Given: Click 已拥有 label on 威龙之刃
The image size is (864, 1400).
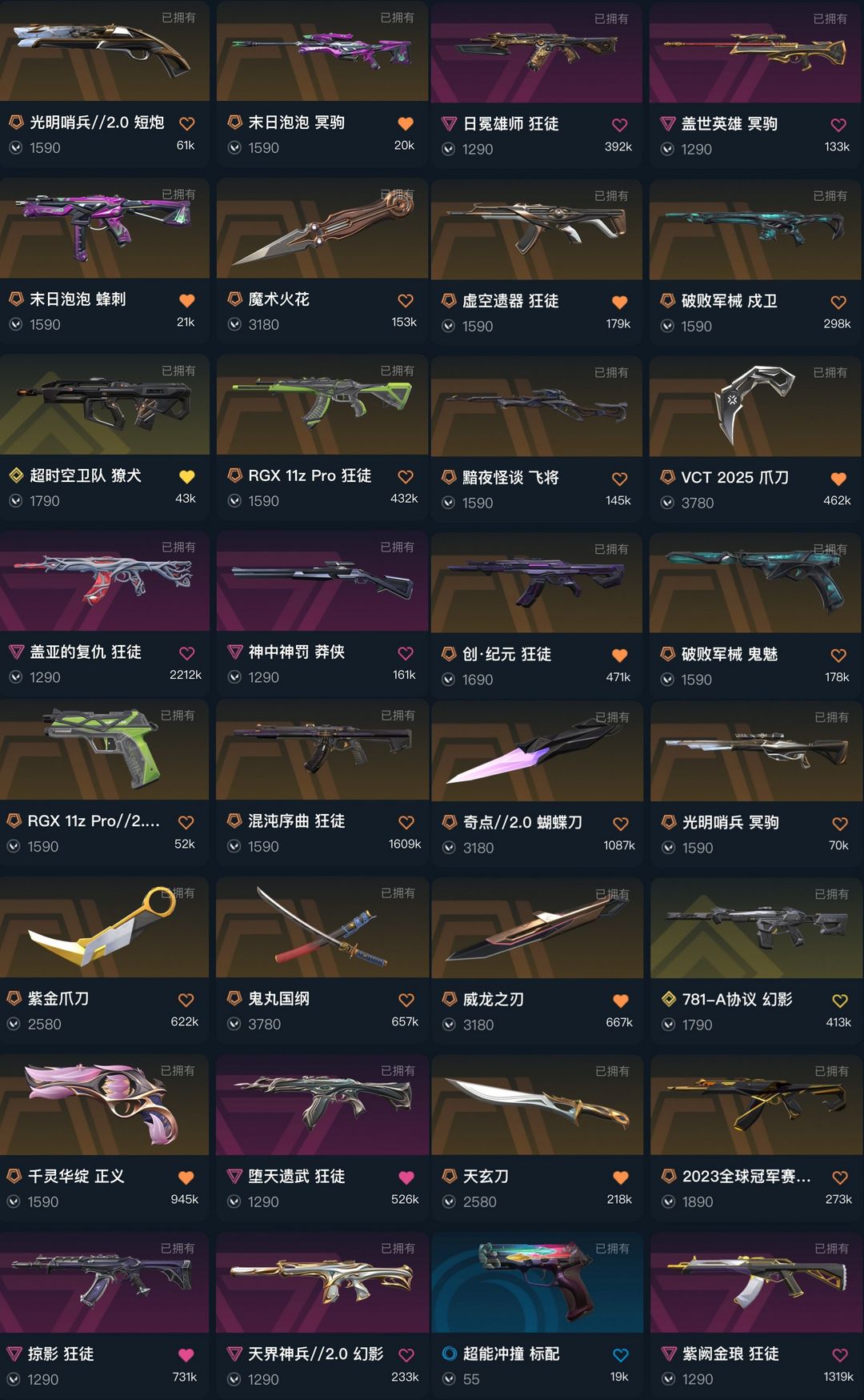Looking at the screenshot, I should [612, 894].
